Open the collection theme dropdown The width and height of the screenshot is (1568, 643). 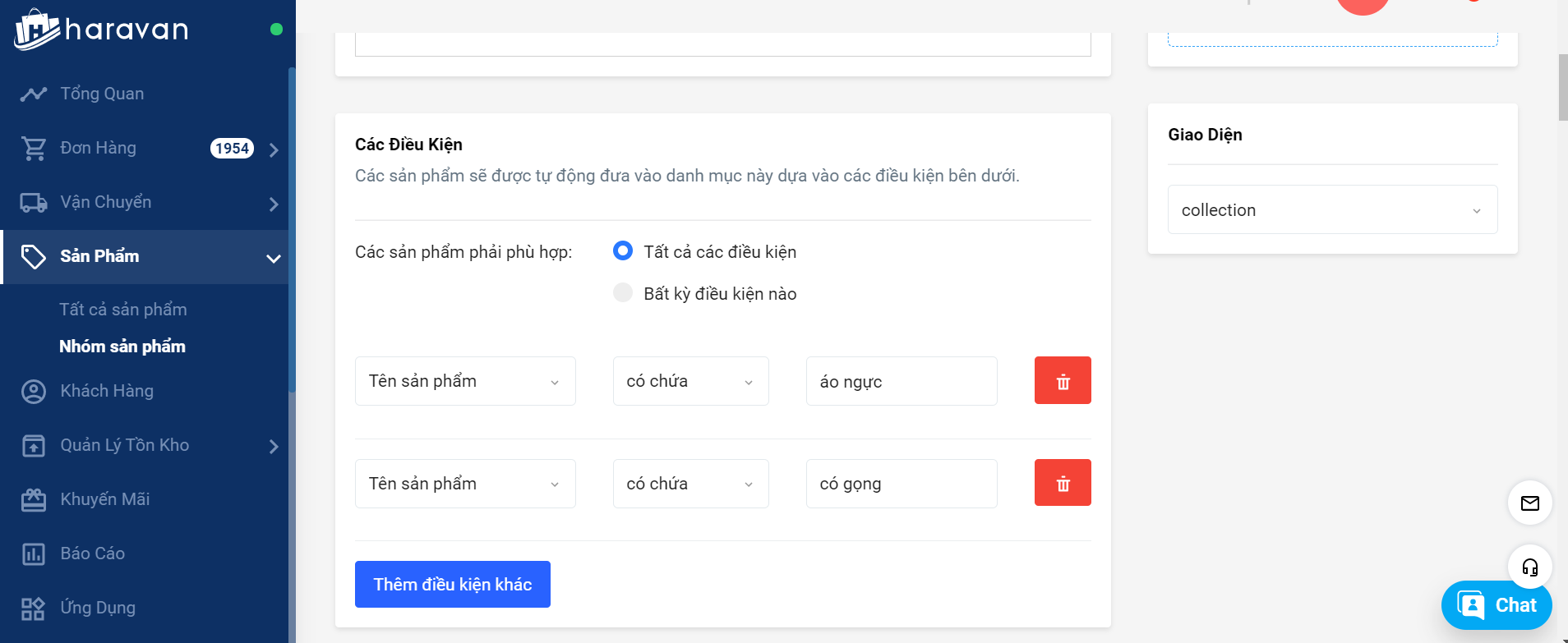(x=1332, y=210)
